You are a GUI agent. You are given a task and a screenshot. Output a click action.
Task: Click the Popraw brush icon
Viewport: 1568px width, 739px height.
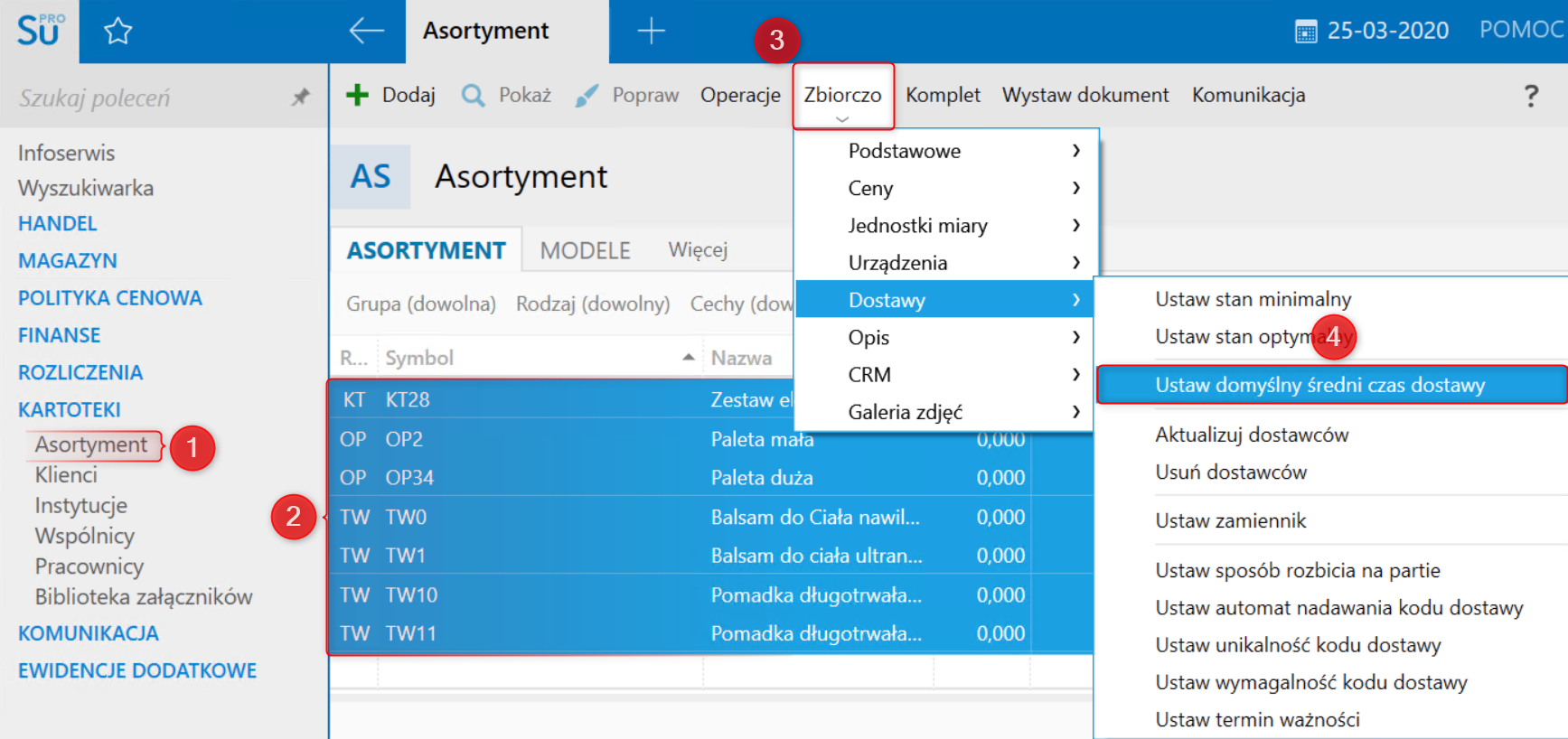587,95
